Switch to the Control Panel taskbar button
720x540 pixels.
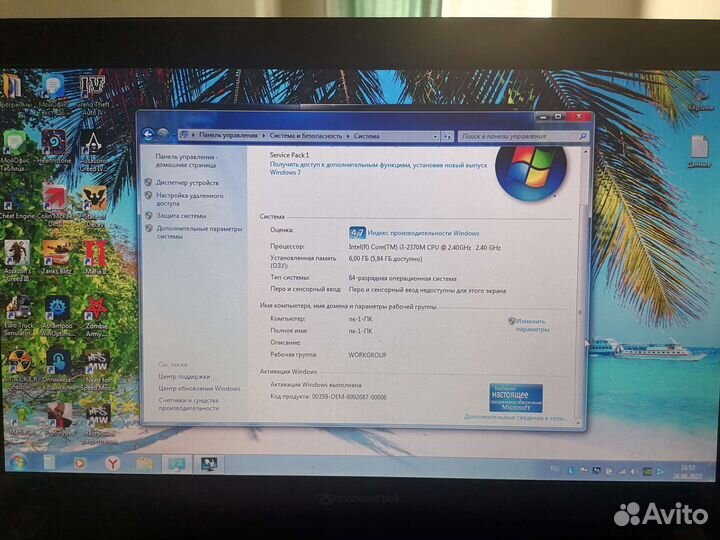(x=177, y=464)
